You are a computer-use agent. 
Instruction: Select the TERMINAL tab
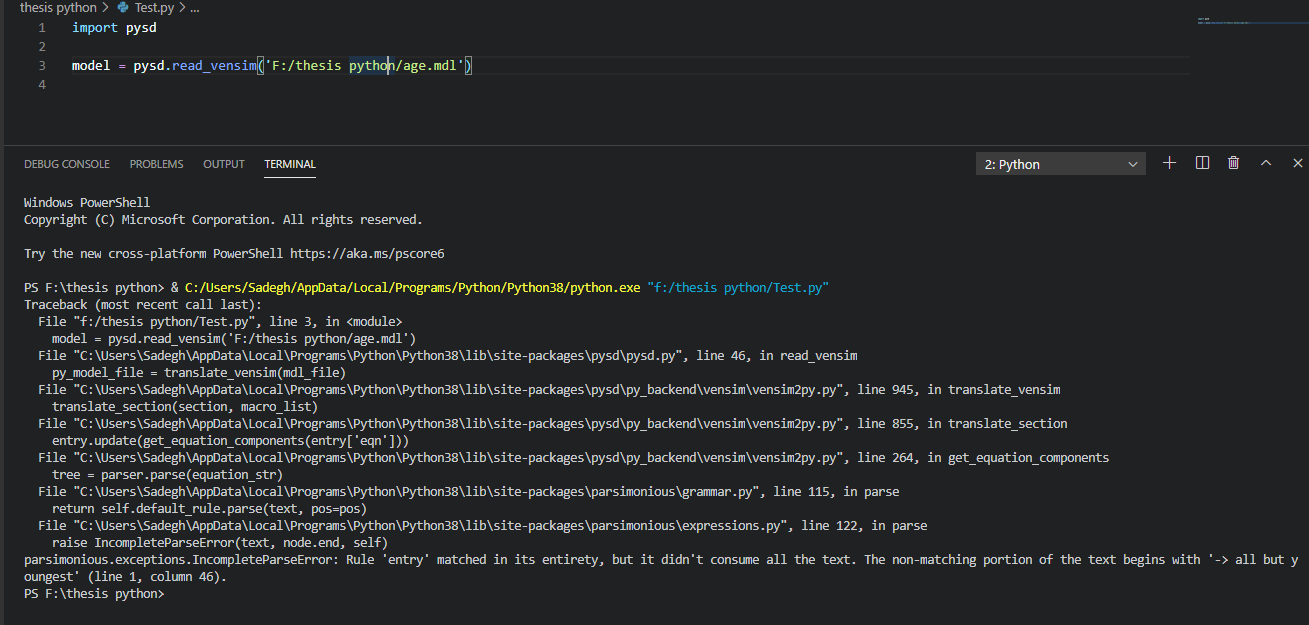[x=289, y=164]
